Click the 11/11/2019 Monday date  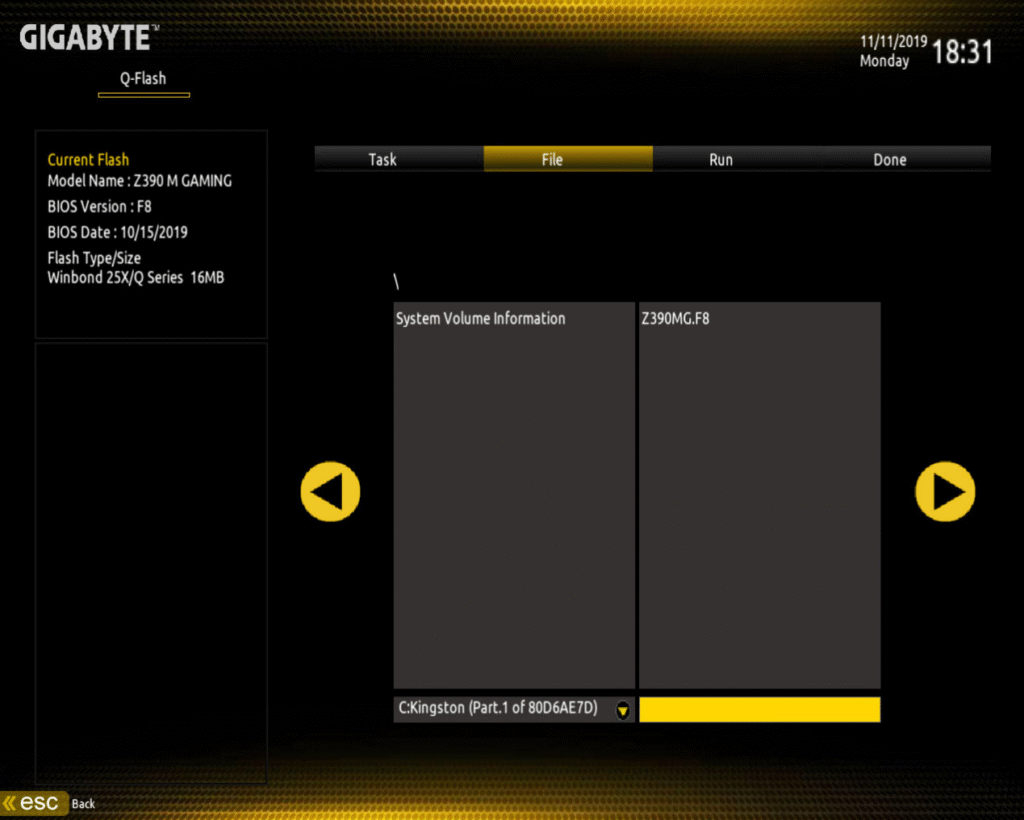pyautogui.click(x=892, y=52)
